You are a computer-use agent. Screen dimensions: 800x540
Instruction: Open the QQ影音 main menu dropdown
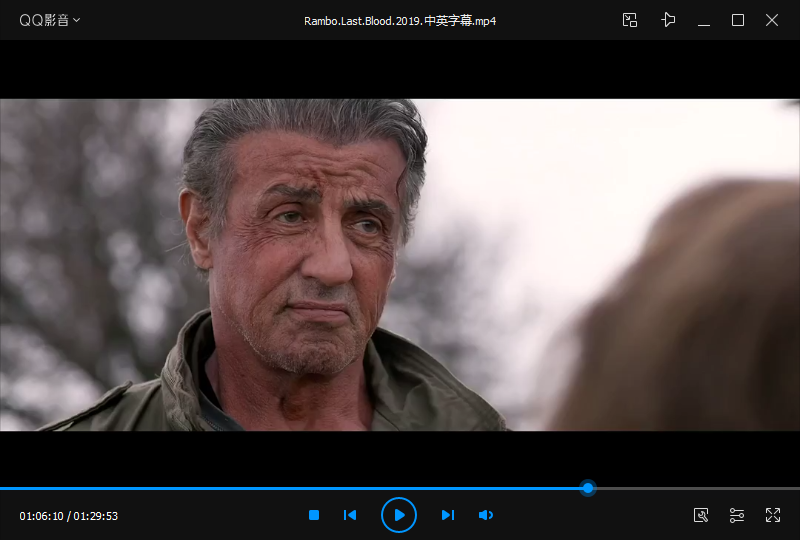(50, 20)
